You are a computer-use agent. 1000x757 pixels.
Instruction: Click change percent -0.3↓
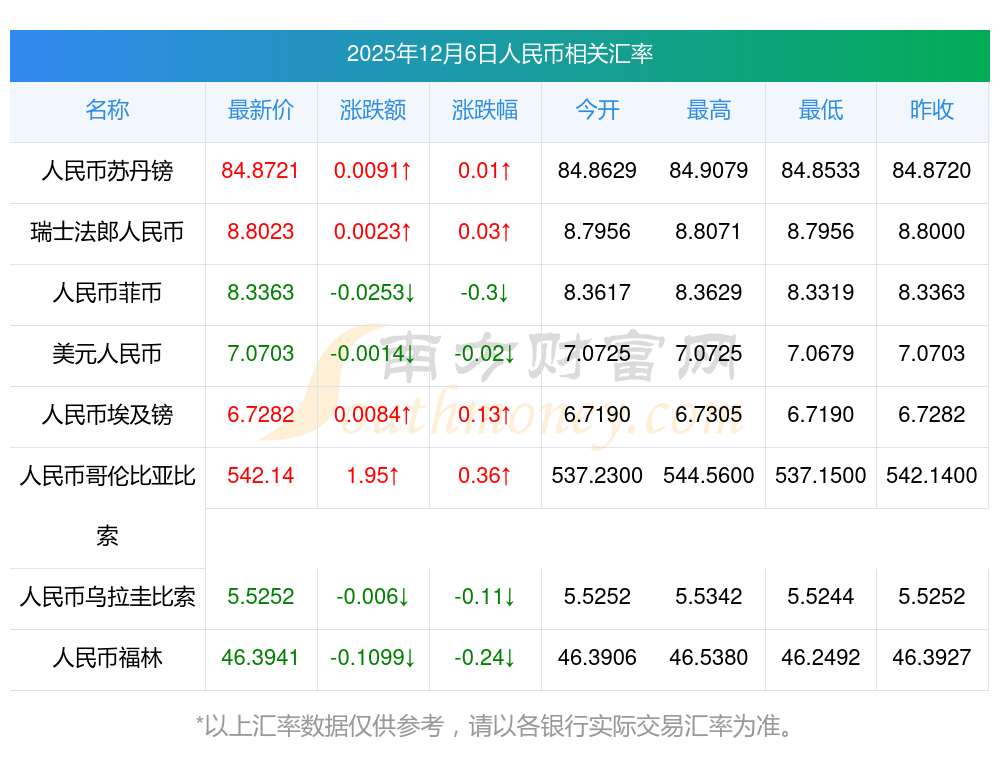(x=485, y=293)
